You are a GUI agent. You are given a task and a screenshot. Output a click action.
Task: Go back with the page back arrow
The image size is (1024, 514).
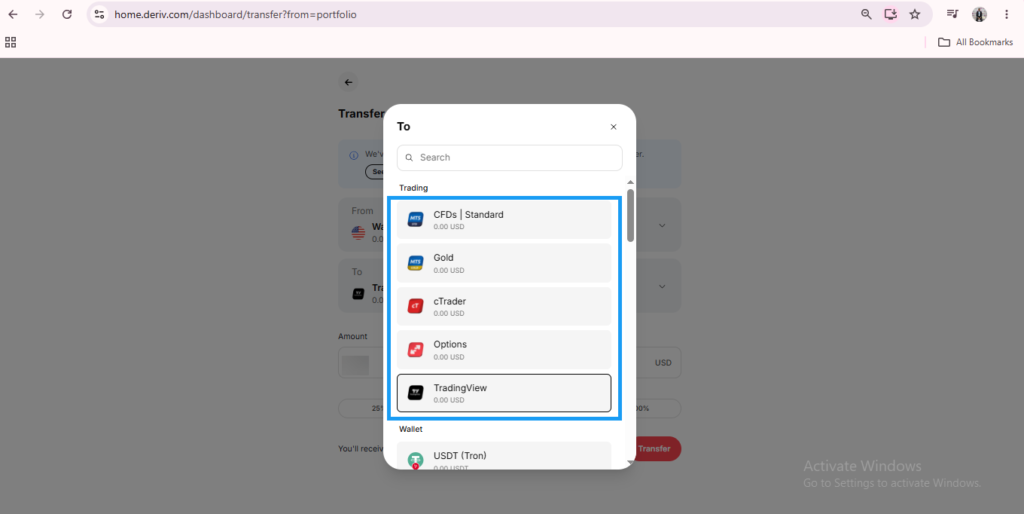(x=348, y=82)
